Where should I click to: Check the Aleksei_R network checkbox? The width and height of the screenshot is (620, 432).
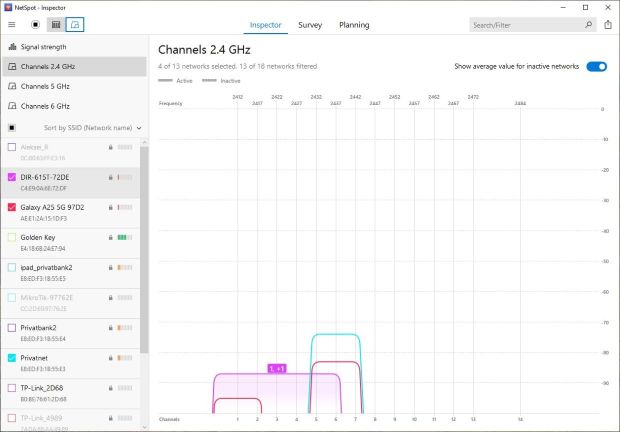[x=12, y=147]
